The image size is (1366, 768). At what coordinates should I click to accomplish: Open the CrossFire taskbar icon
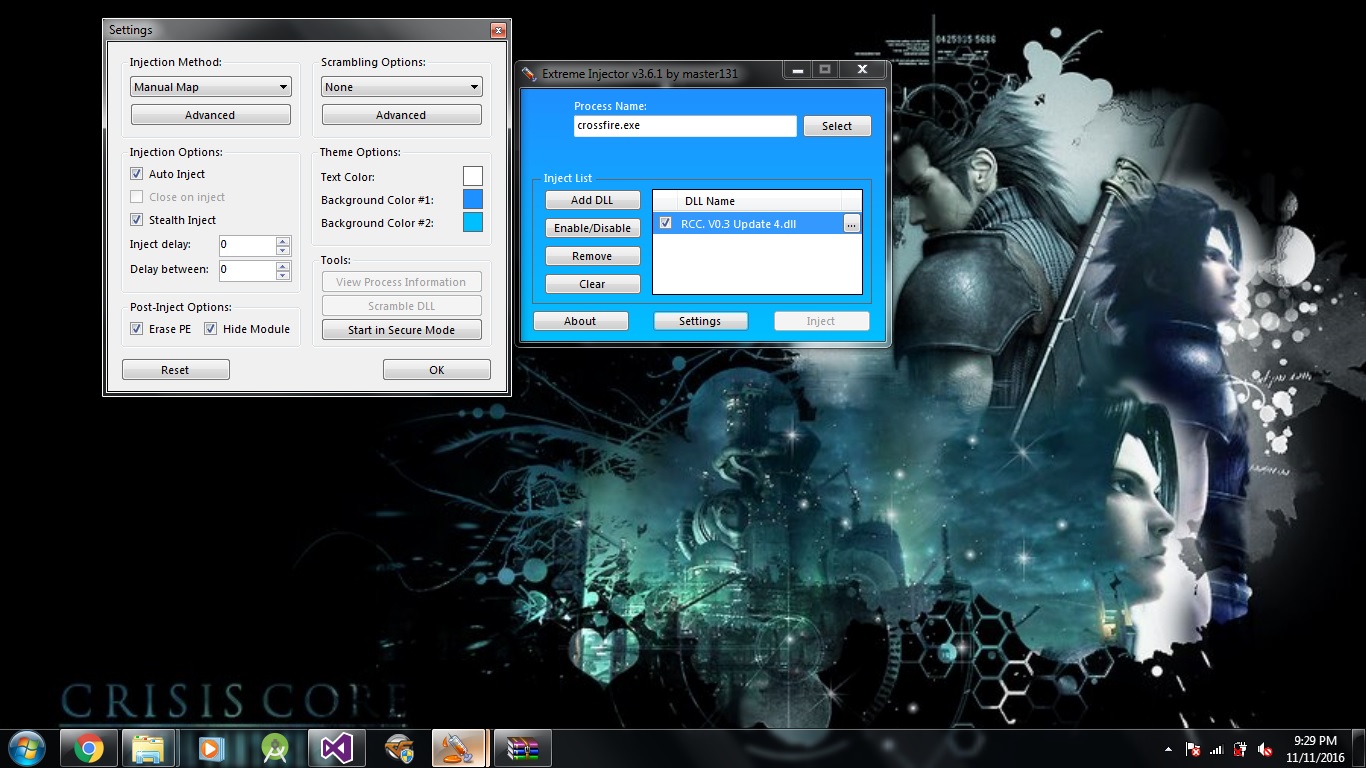pyautogui.click(x=398, y=748)
